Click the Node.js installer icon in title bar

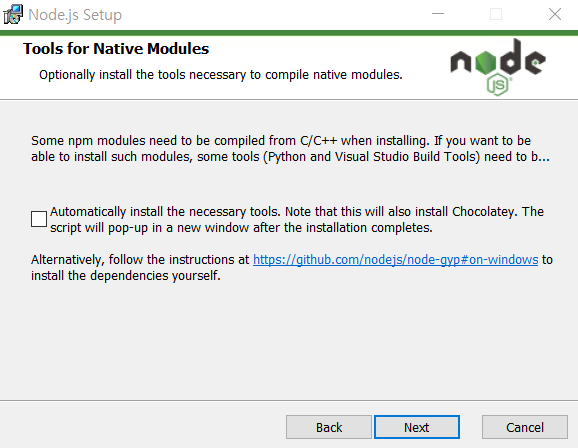coord(13,14)
